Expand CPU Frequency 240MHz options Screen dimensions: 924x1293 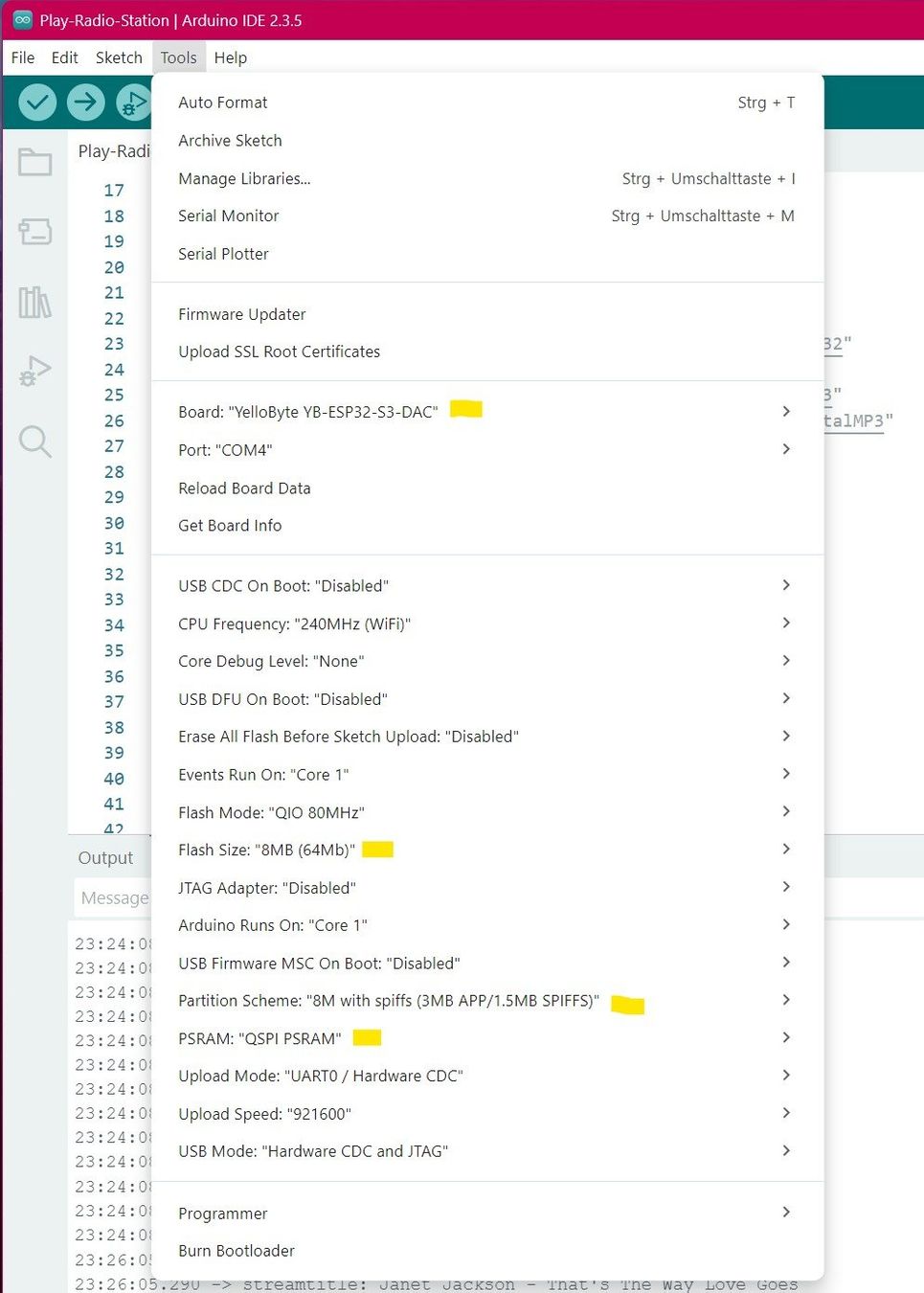487,624
